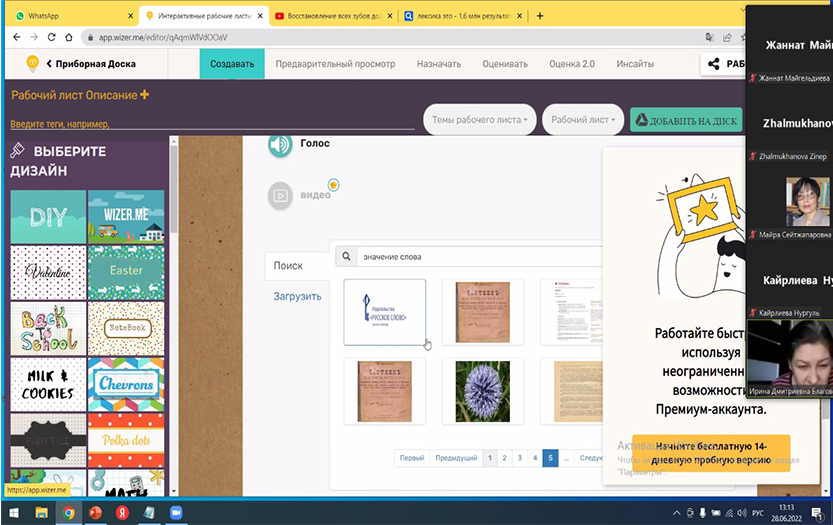
Task: Pick the blue thistle flower image
Action: click(x=482, y=391)
